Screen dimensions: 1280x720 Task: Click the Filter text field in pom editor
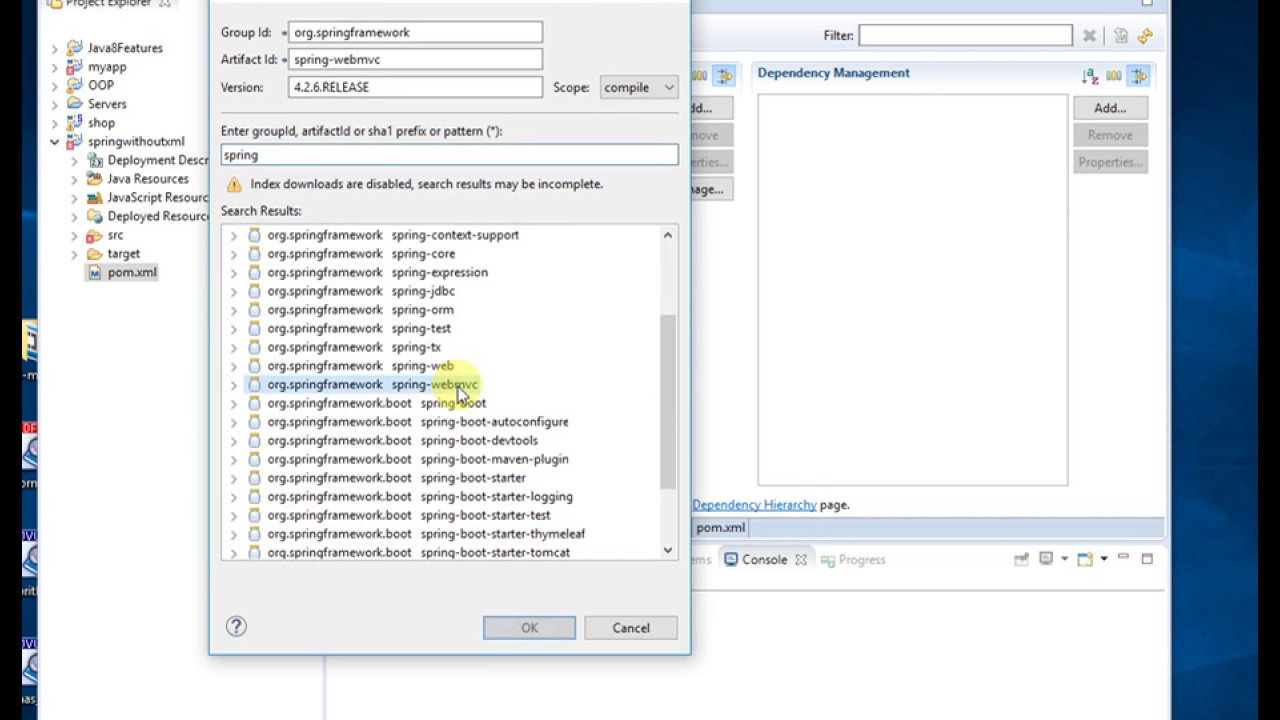tap(965, 35)
